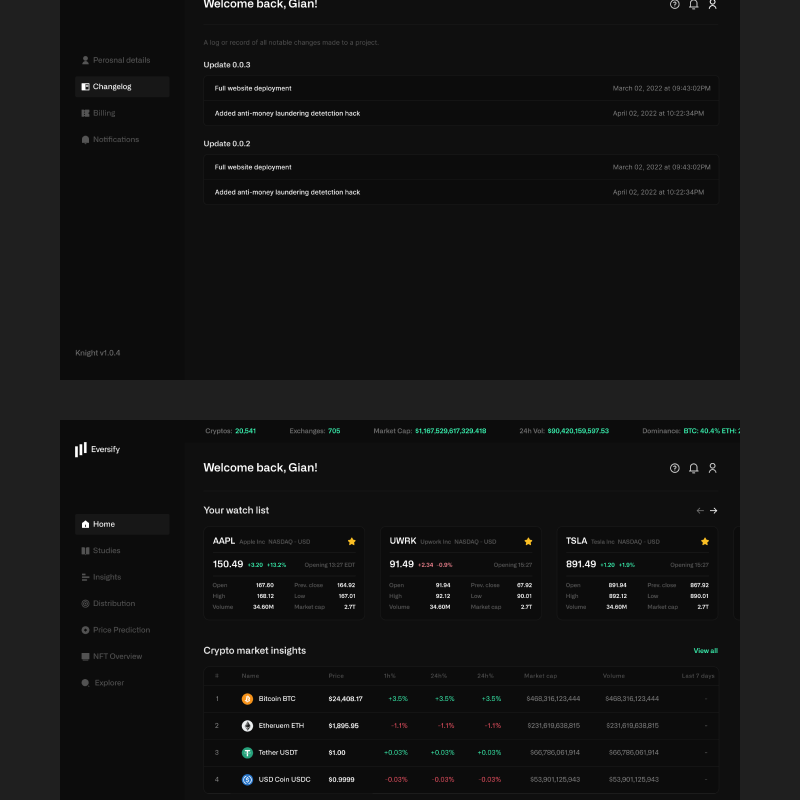Select Bitcoin BTC name in table
800x800 pixels.
(x=277, y=699)
